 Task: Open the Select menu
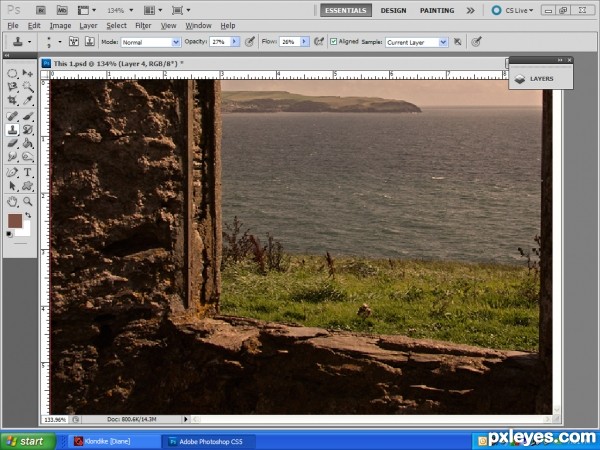[x=116, y=26]
